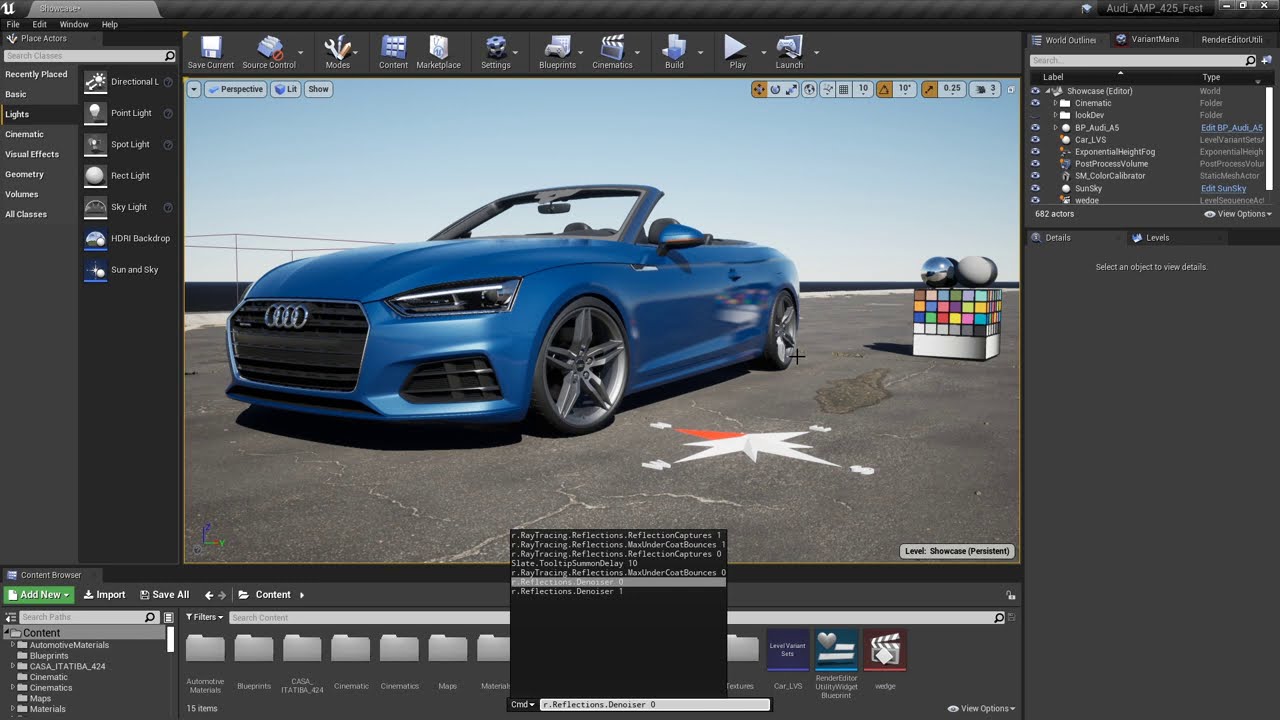Open the Filters dropdown in Content Browser
Screen dimensions: 1280x720
pos(204,617)
